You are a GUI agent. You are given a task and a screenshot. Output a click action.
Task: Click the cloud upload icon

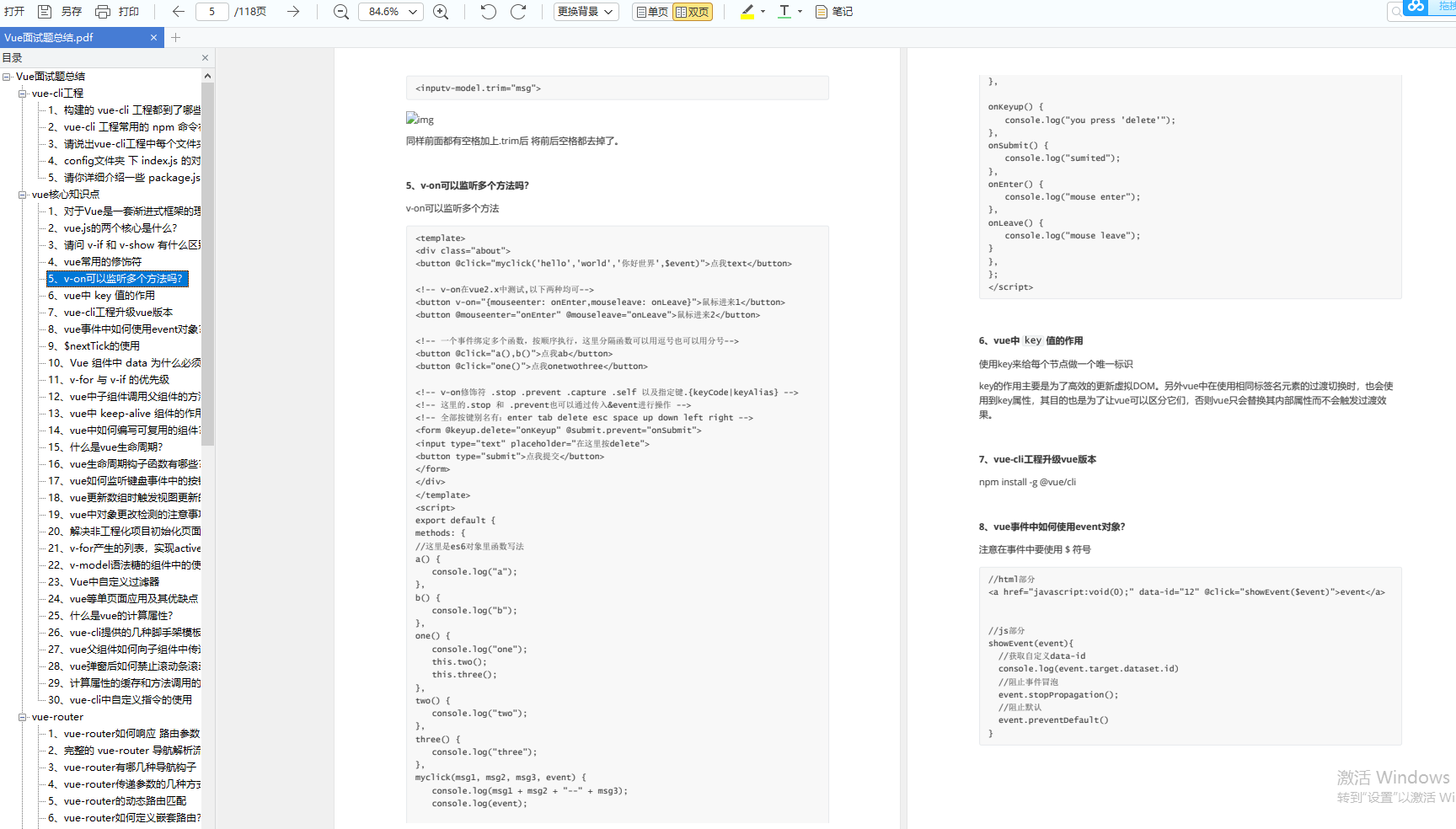click(x=1416, y=7)
